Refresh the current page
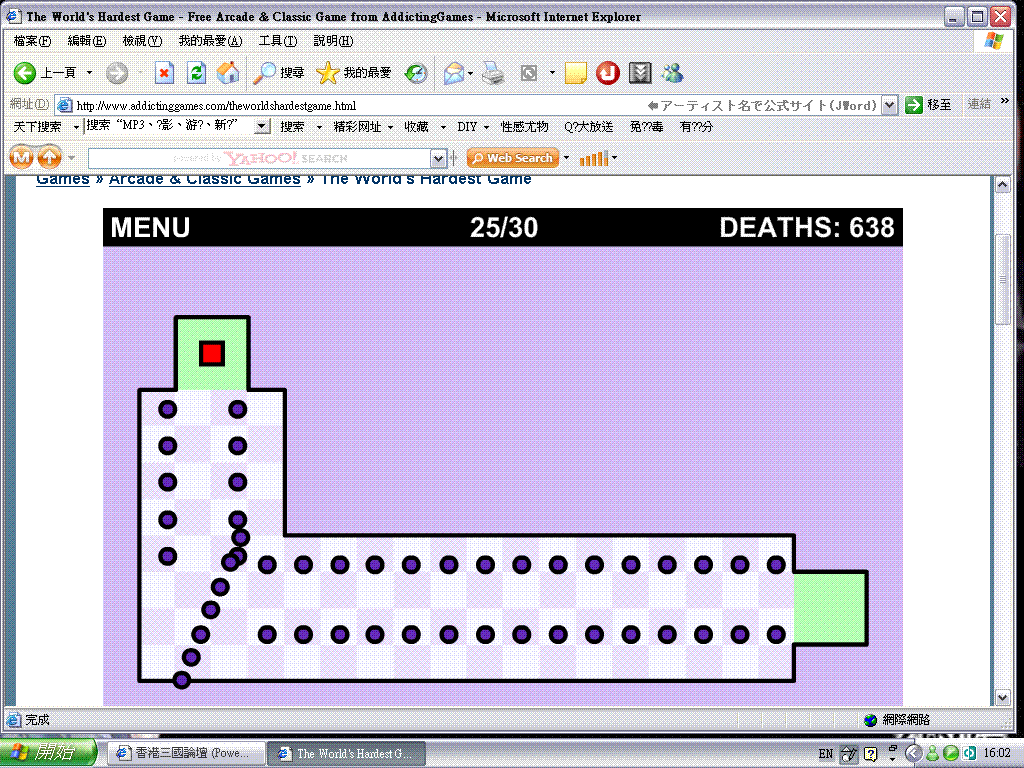 point(196,72)
